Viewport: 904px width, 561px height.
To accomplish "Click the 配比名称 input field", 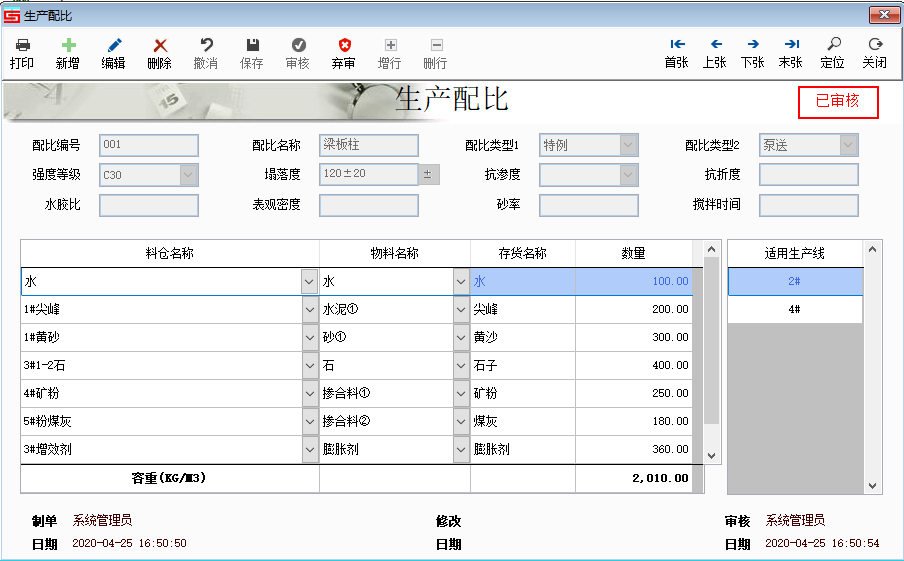I will 368,145.
